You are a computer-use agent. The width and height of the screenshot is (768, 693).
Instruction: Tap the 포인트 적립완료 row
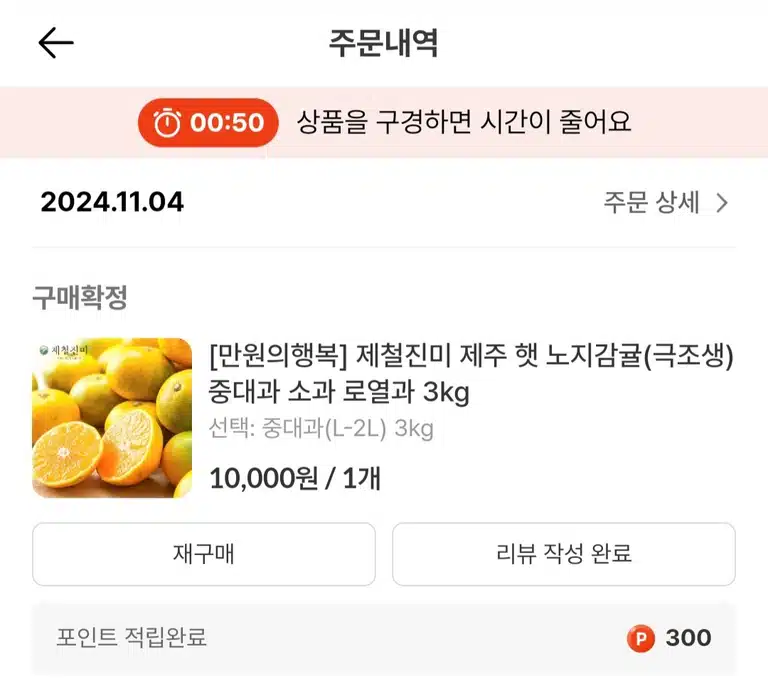(384, 638)
